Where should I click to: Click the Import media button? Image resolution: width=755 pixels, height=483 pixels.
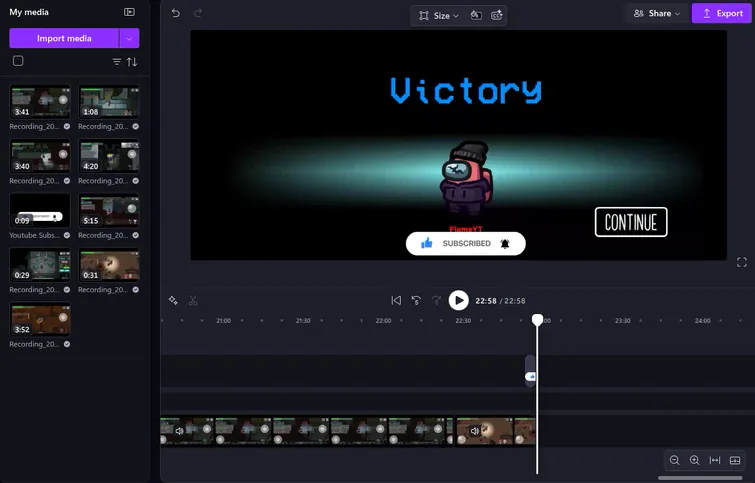[64, 39]
